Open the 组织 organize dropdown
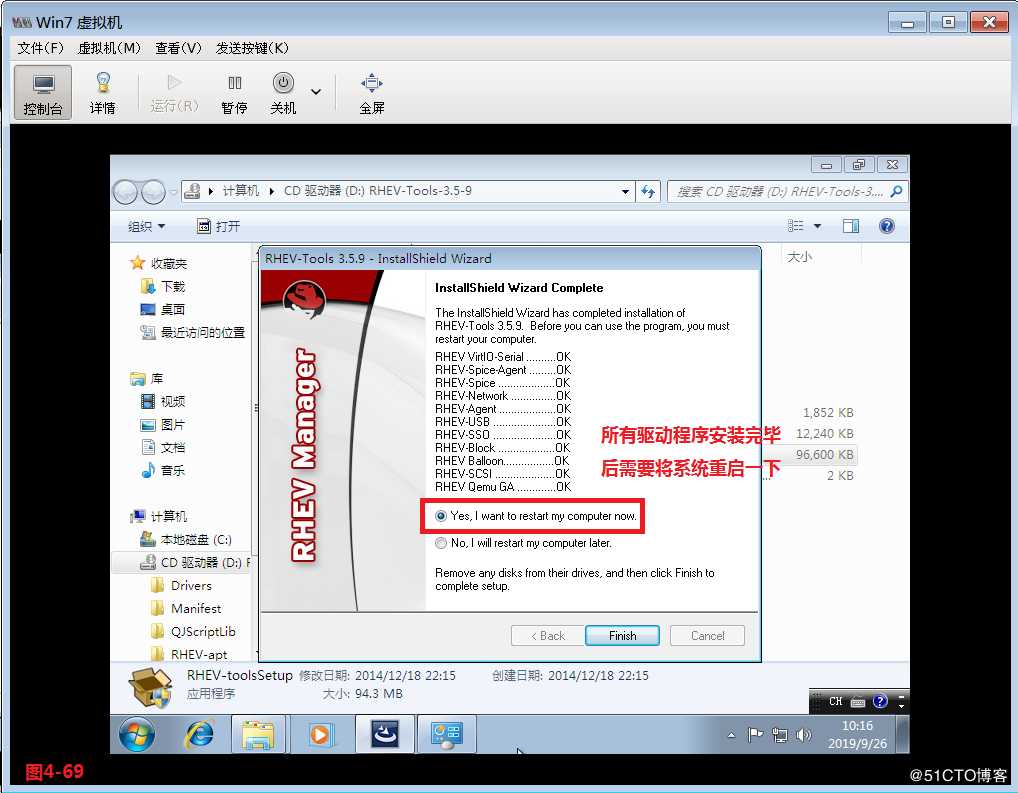This screenshot has height=793, width=1018. click(x=146, y=226)
